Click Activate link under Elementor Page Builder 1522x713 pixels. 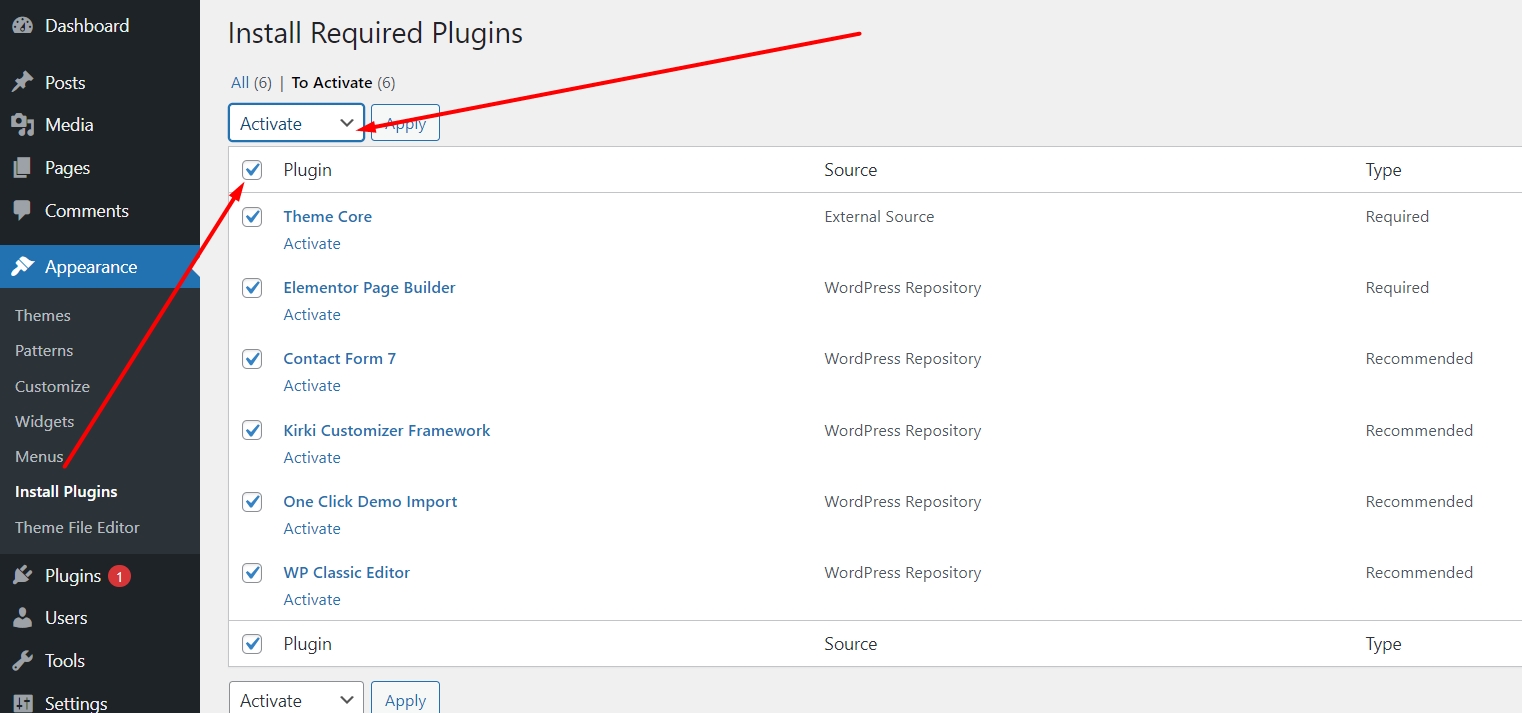pyautogui.click(x=312, y=314)
